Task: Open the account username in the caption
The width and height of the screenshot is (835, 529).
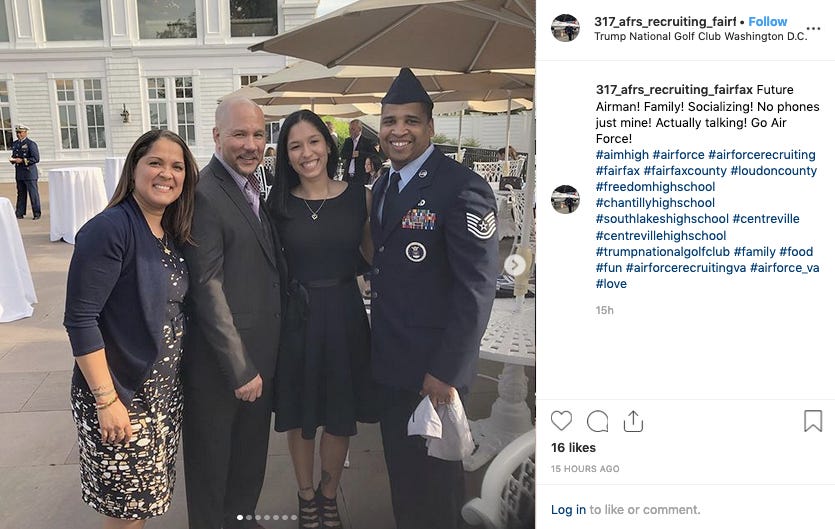Action: click(x=674, y=89)
